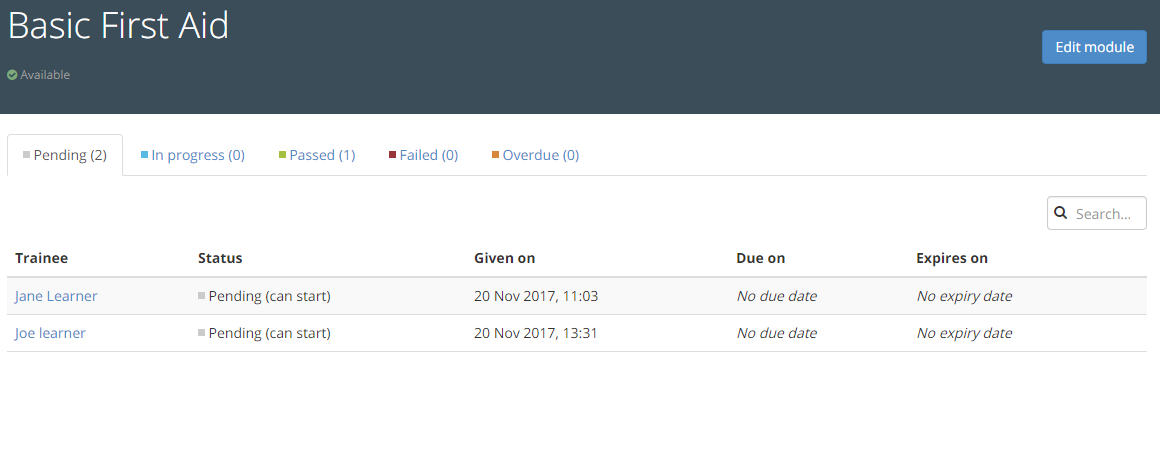This screenshot has width=1160, height=467.
Task: Click the Trainee column header
Action: (x=42, y=258)
